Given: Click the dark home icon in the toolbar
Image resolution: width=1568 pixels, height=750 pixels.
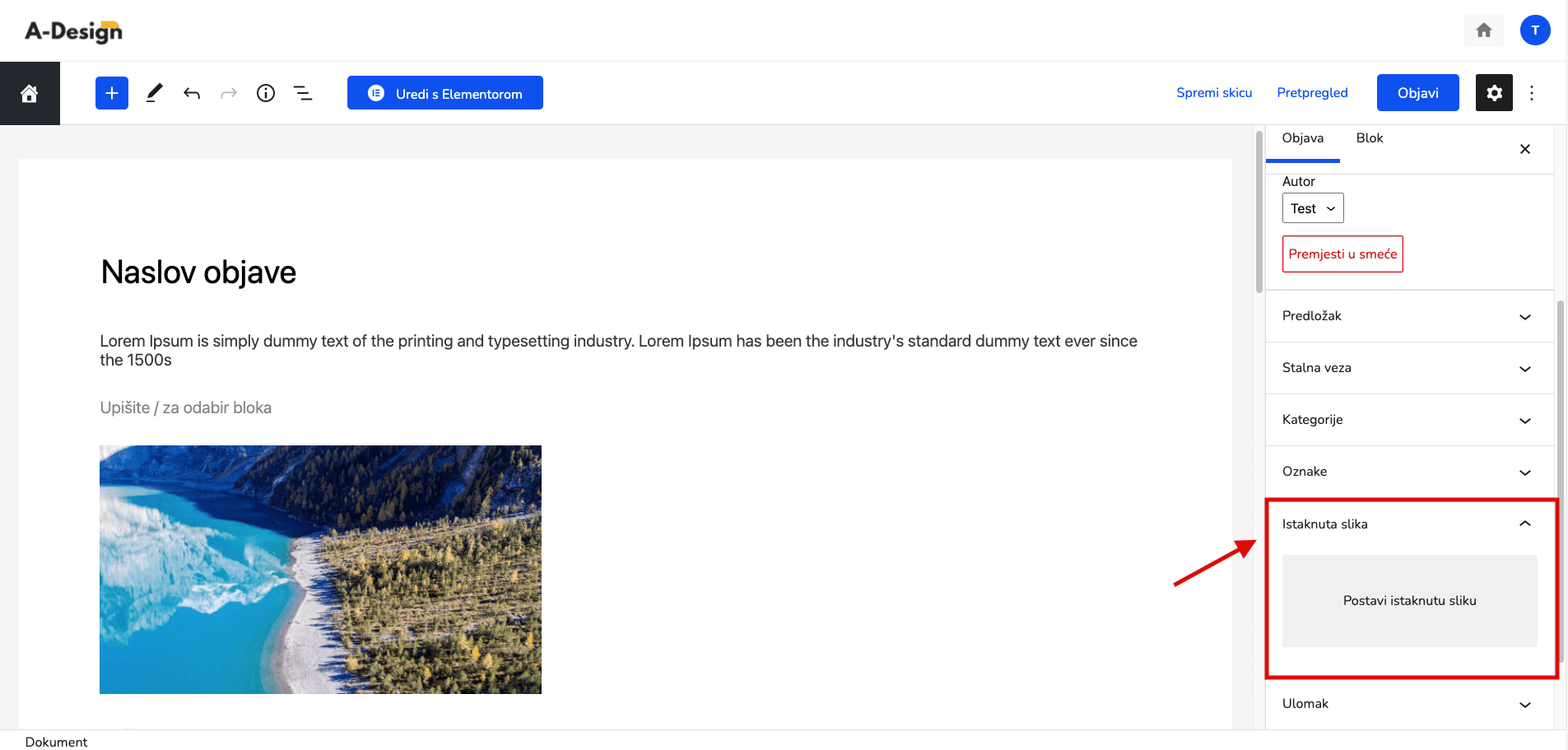Looking at the screenshot, I should point(30,94).
